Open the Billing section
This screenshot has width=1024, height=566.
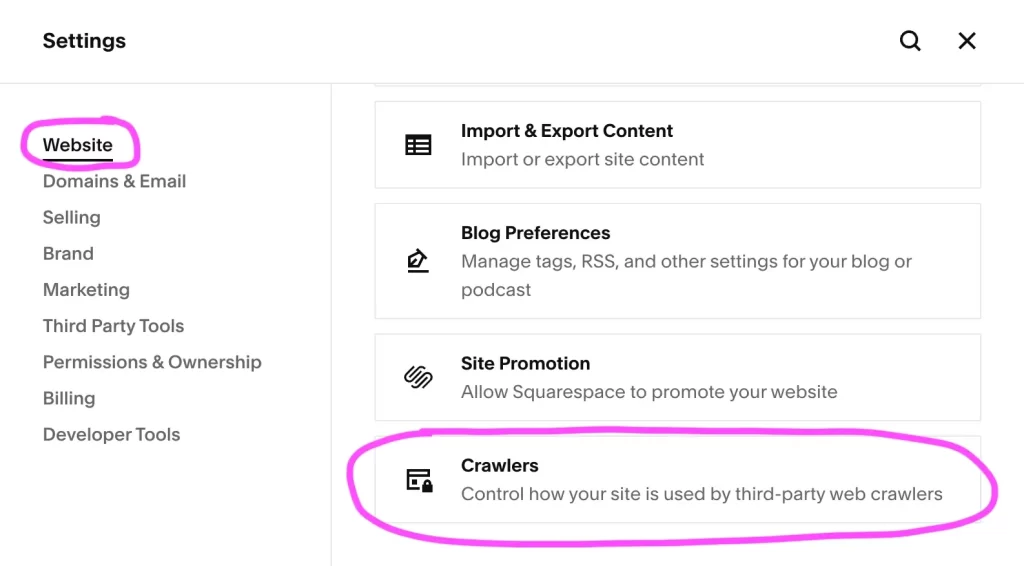(x=69, y=398)
